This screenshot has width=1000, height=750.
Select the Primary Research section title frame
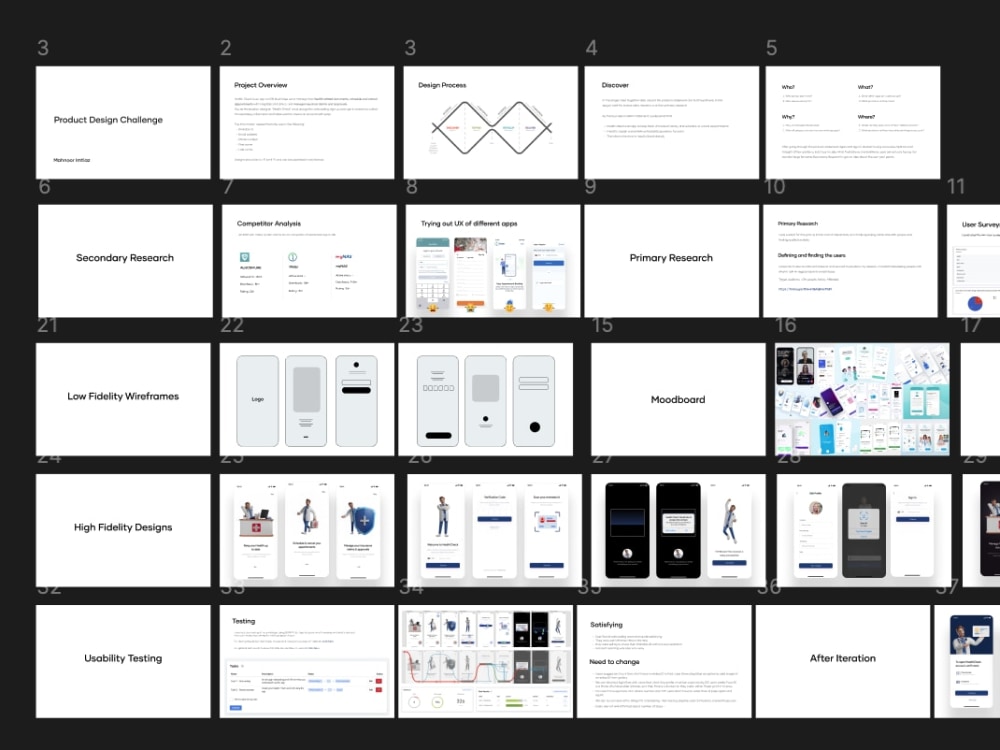pyautogui.click(x=672, y=261)
